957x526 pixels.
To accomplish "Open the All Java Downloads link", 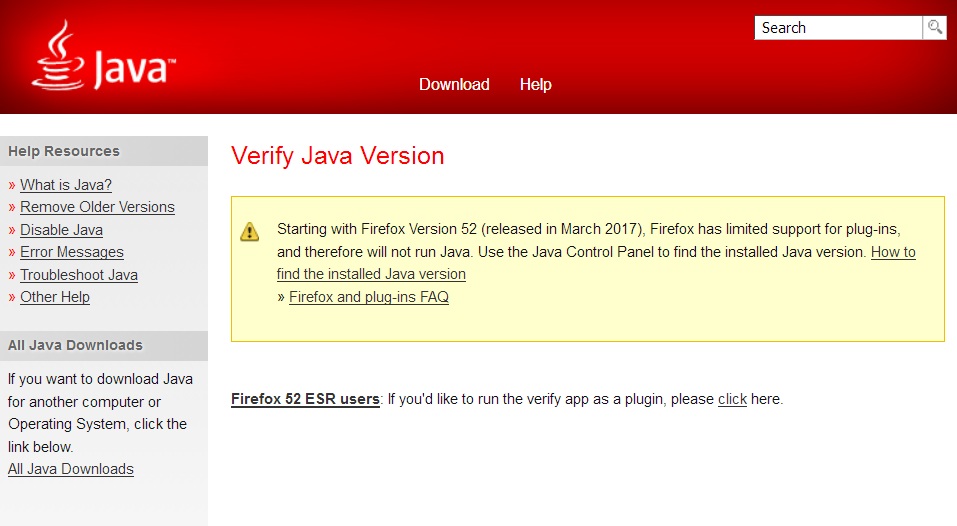I will point(71,469).
